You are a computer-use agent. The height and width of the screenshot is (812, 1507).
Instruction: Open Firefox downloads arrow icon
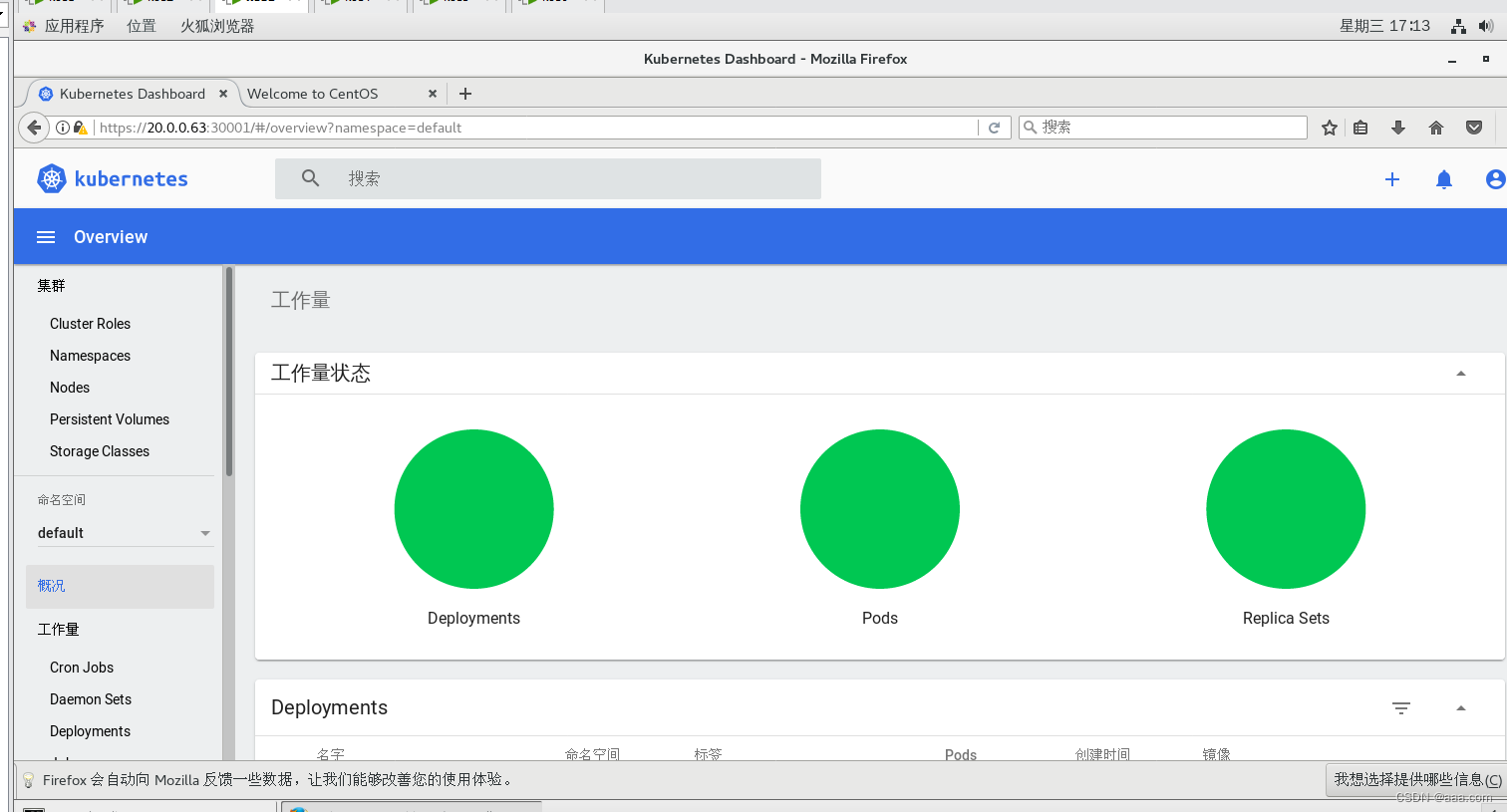[1397, 128]
